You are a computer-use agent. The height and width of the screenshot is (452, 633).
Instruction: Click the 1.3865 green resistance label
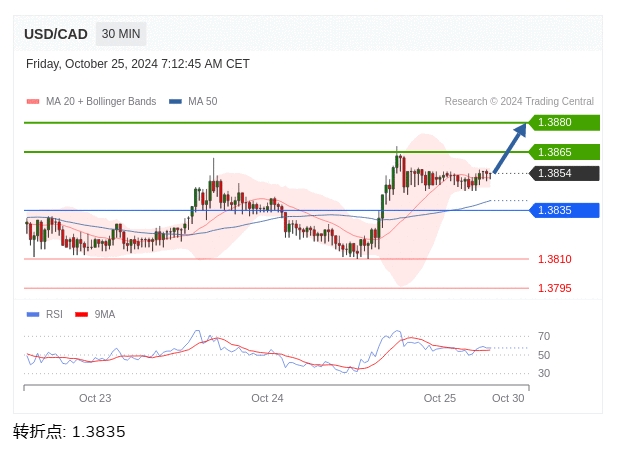coord(564,152)
